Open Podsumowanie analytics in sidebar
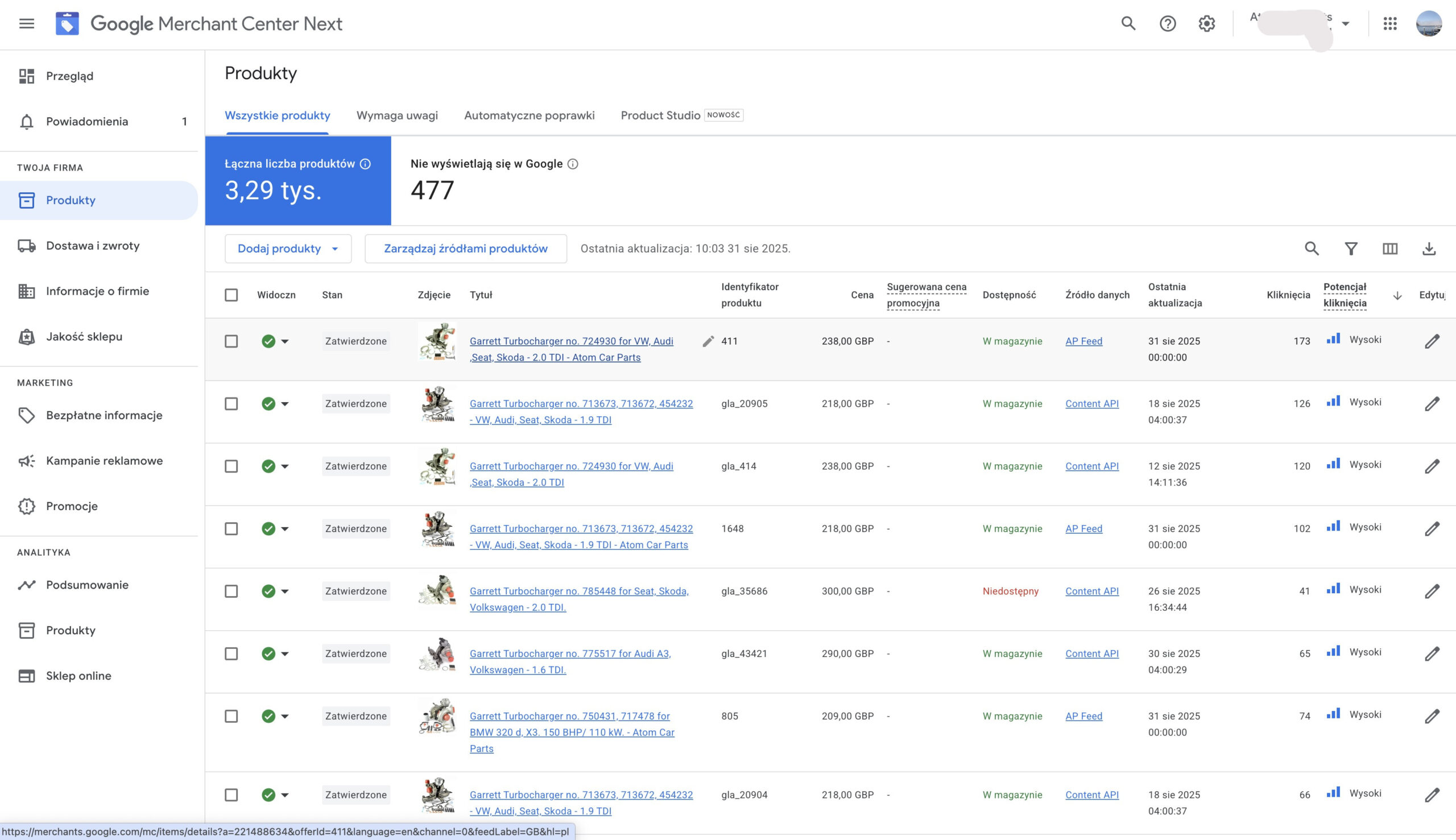This screenshot has height=840, width=1456. coord(98,585)
